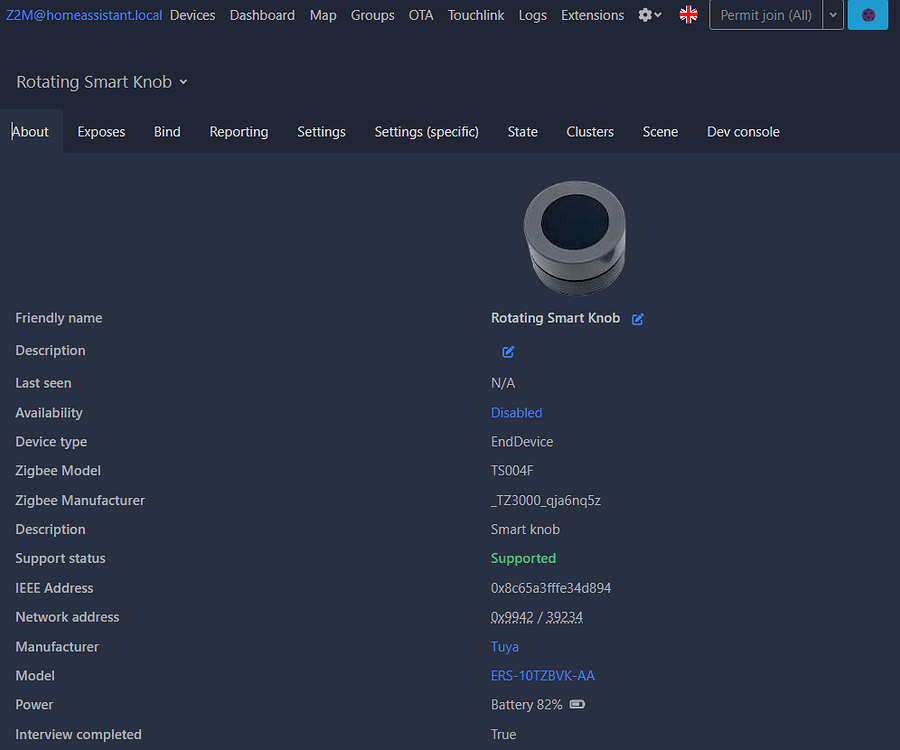Click the Disabled availability link
This screenshot has width=900, height=750.
pos(516,412)
